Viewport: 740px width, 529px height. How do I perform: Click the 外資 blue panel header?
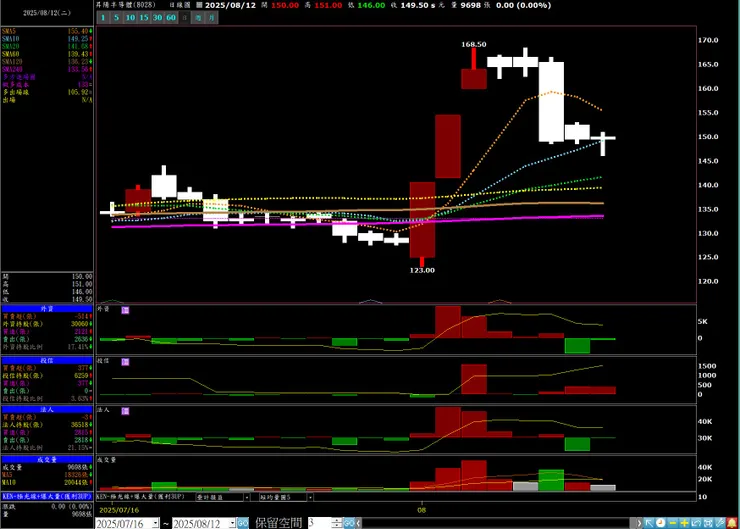(47, 309)
